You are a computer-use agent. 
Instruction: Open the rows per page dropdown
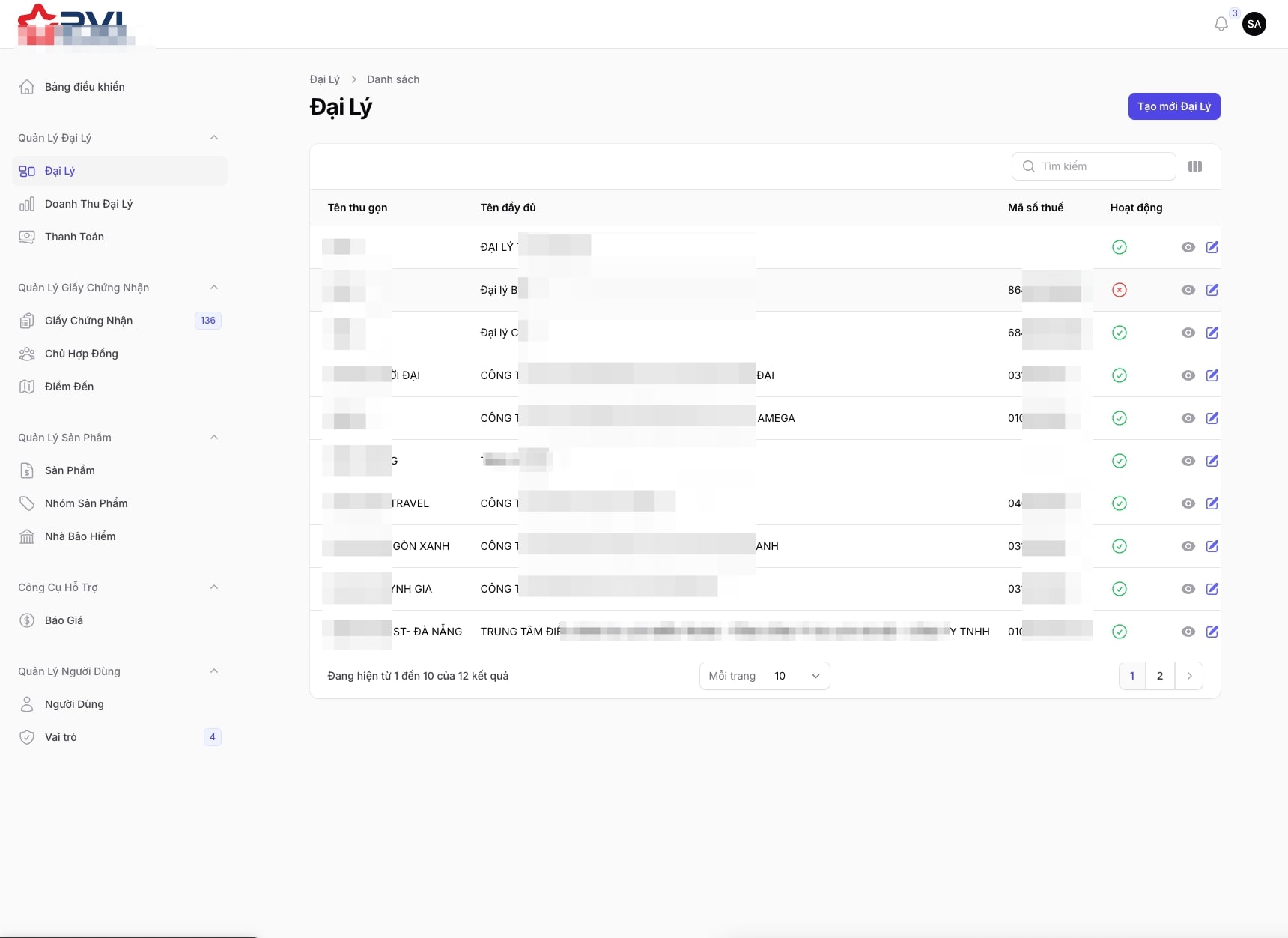(x=796, y=676)
